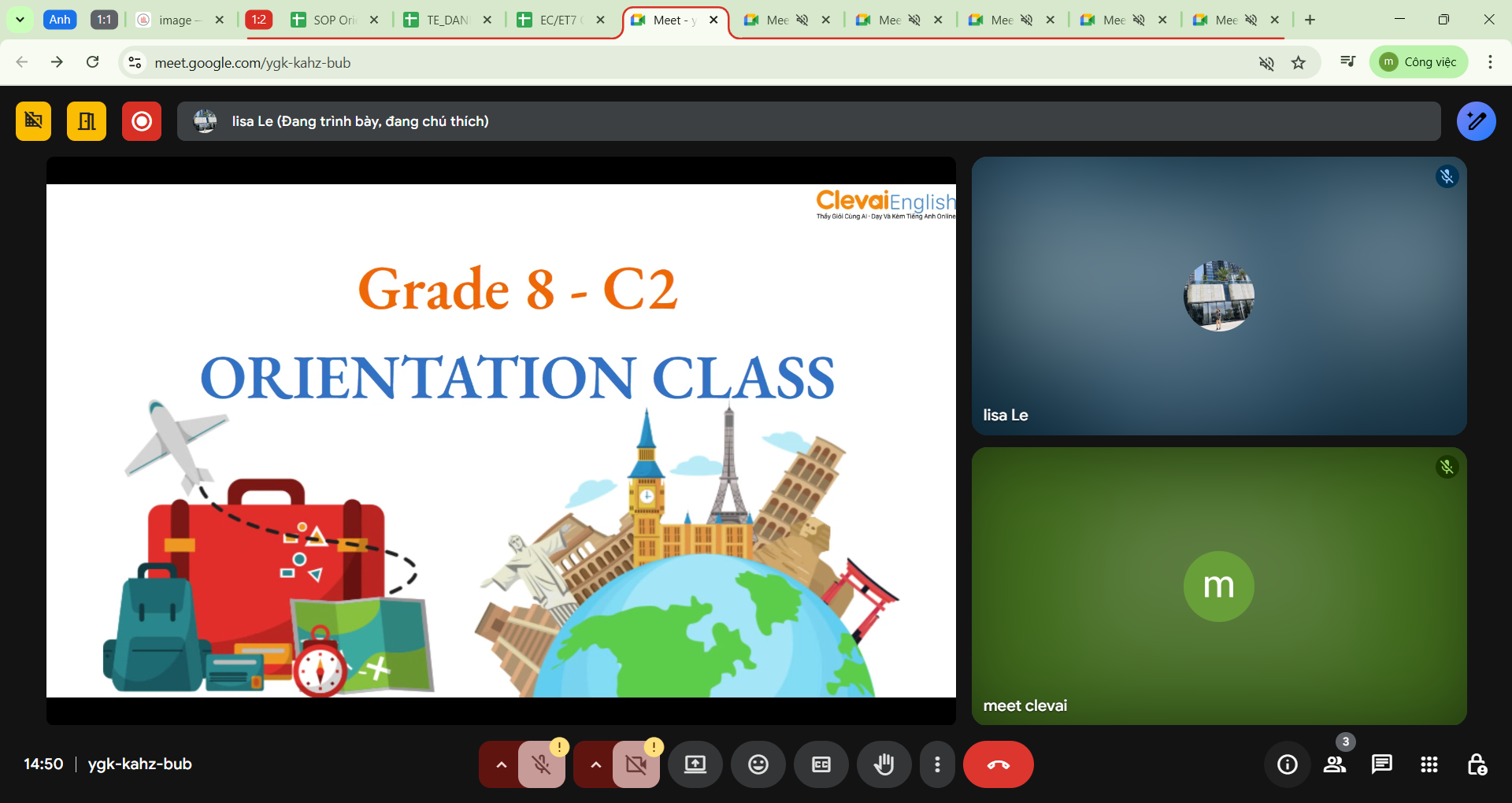The image size is (1512, 803).
Task: Open Chrome tab search dropdown arrow
Action: 20,20
